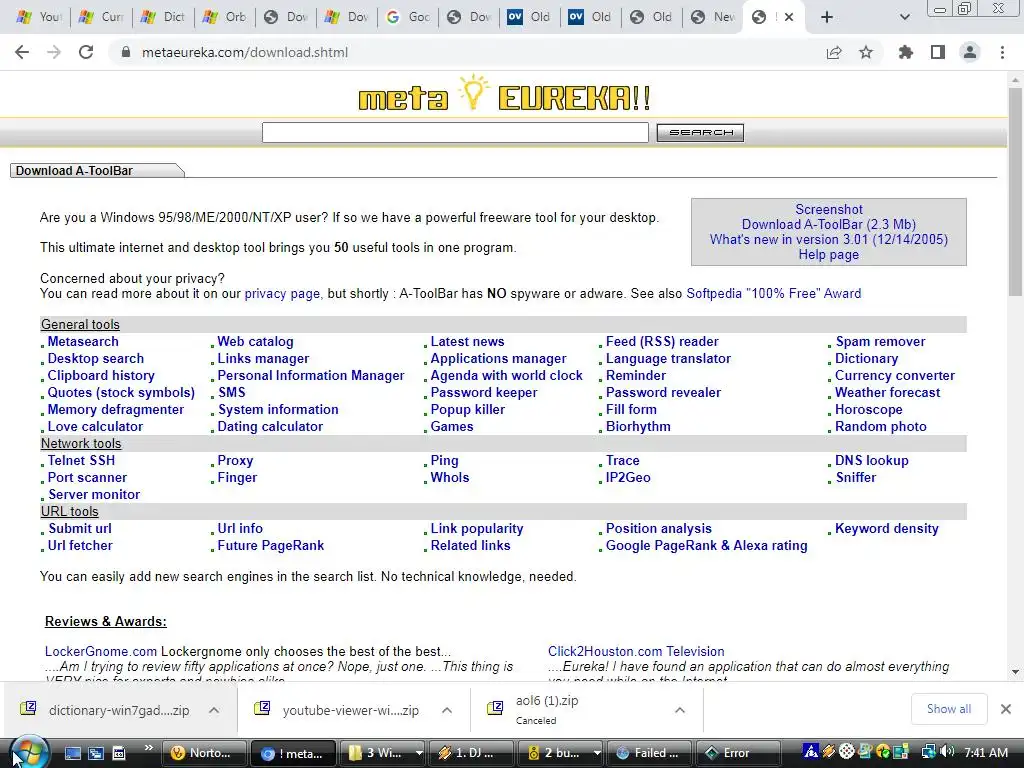The height and width of the screenshot is (768, 1024).
Task: Click the metaEUREKA search input field
Action: (455, 133)
